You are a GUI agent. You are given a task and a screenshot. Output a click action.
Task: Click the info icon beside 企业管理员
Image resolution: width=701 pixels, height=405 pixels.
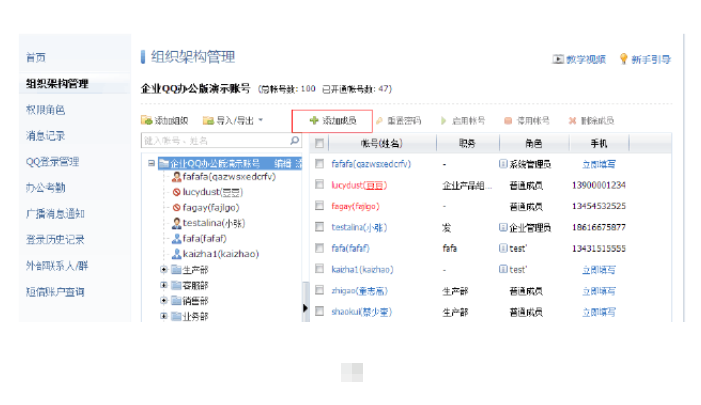(x=503, y=228)
